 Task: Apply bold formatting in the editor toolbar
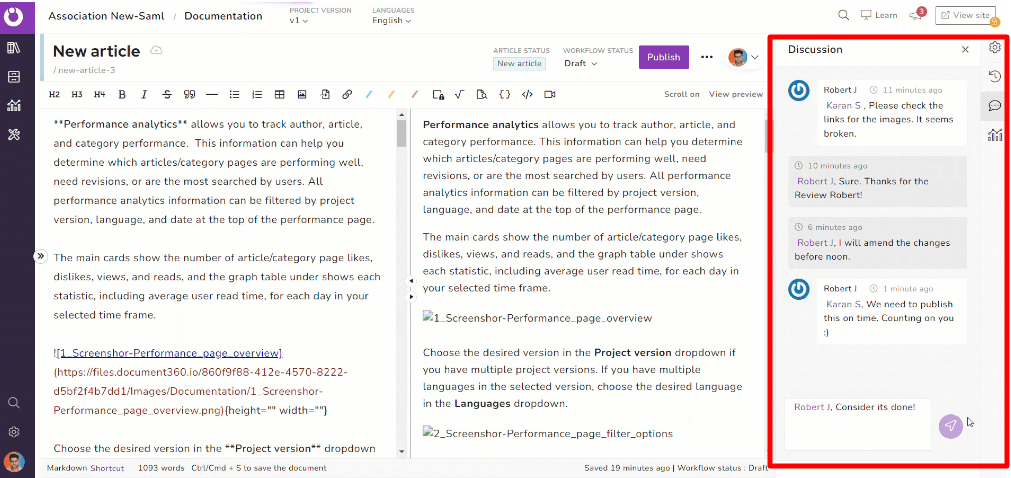[x=122, y=95]
